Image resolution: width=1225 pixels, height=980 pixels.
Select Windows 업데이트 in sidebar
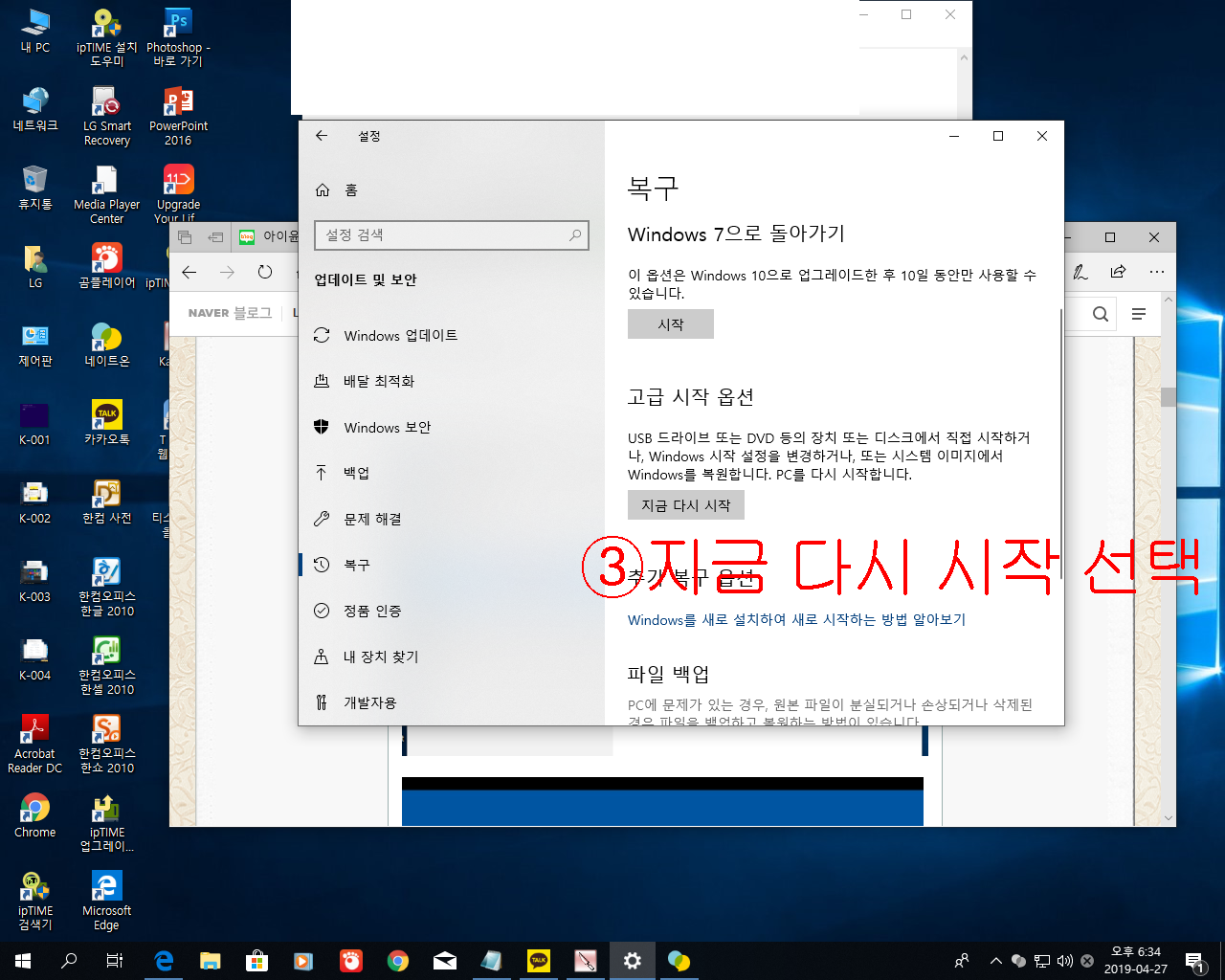tap(452, 336)
